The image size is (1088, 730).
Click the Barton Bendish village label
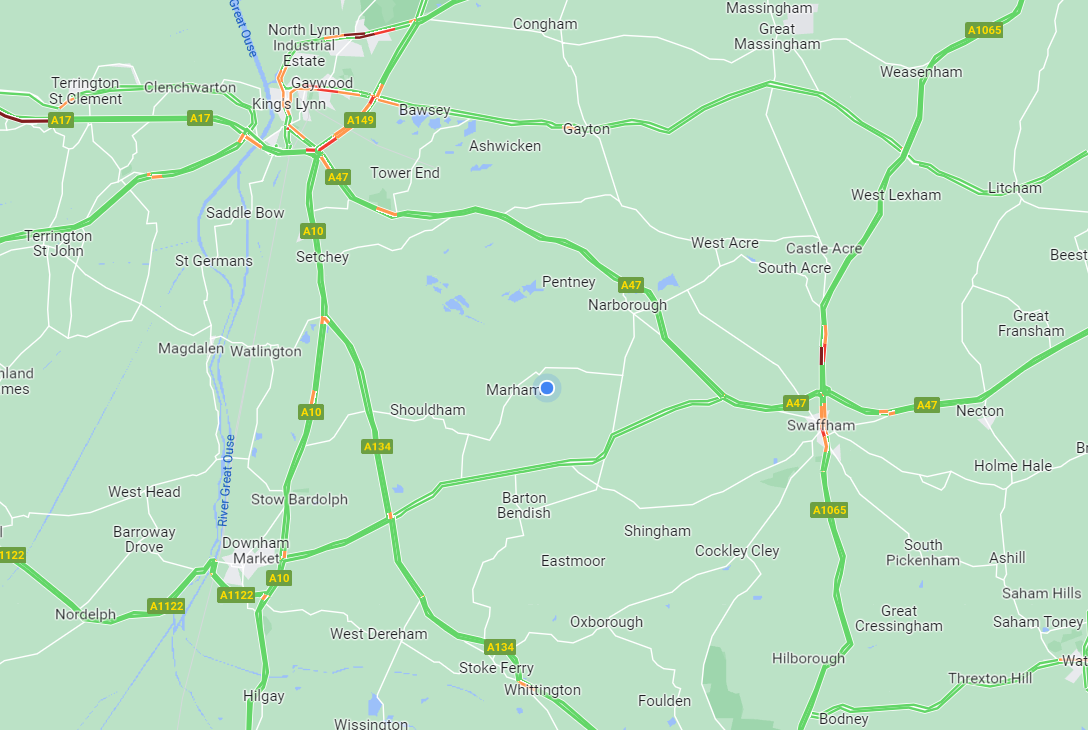(524, 505)
